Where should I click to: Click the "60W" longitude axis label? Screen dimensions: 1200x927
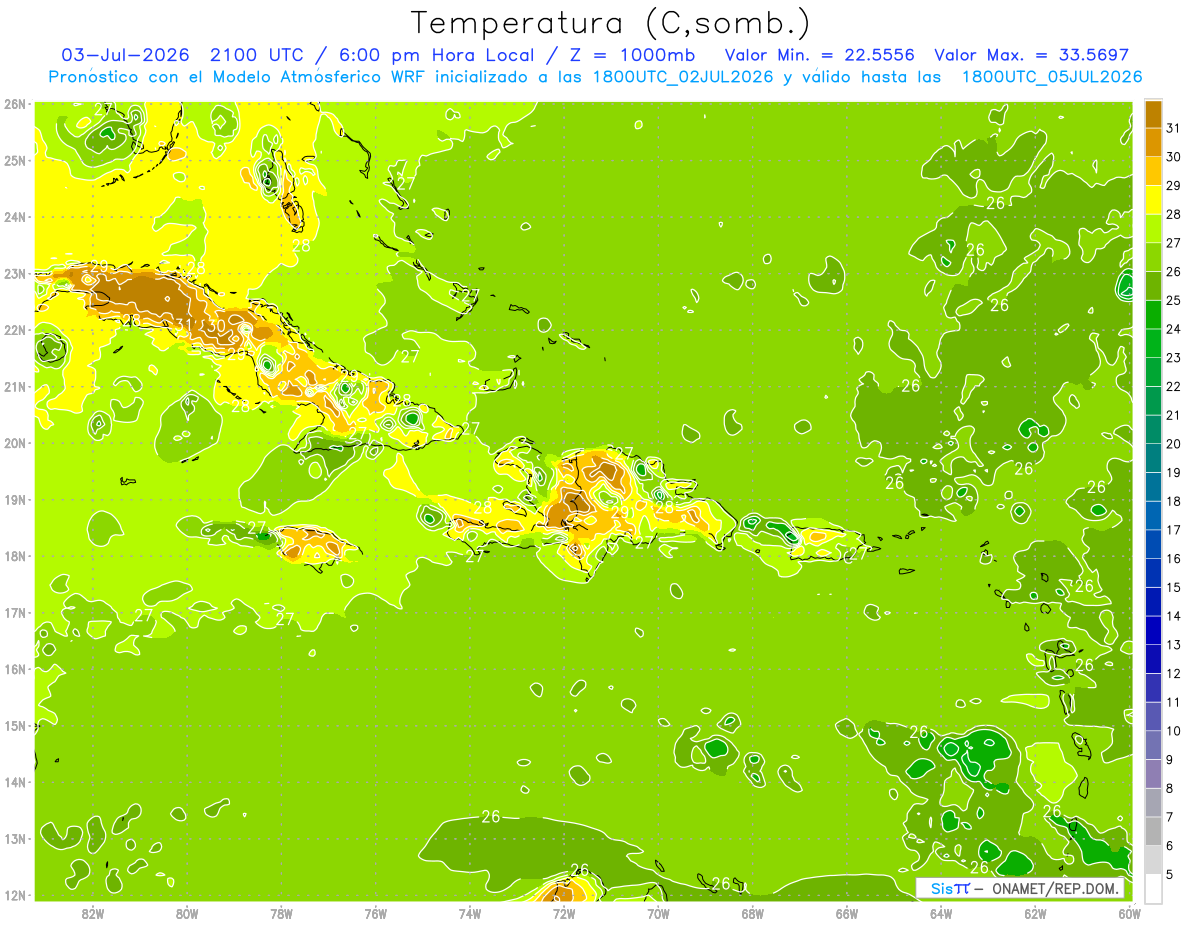[x=1129, y=913]
